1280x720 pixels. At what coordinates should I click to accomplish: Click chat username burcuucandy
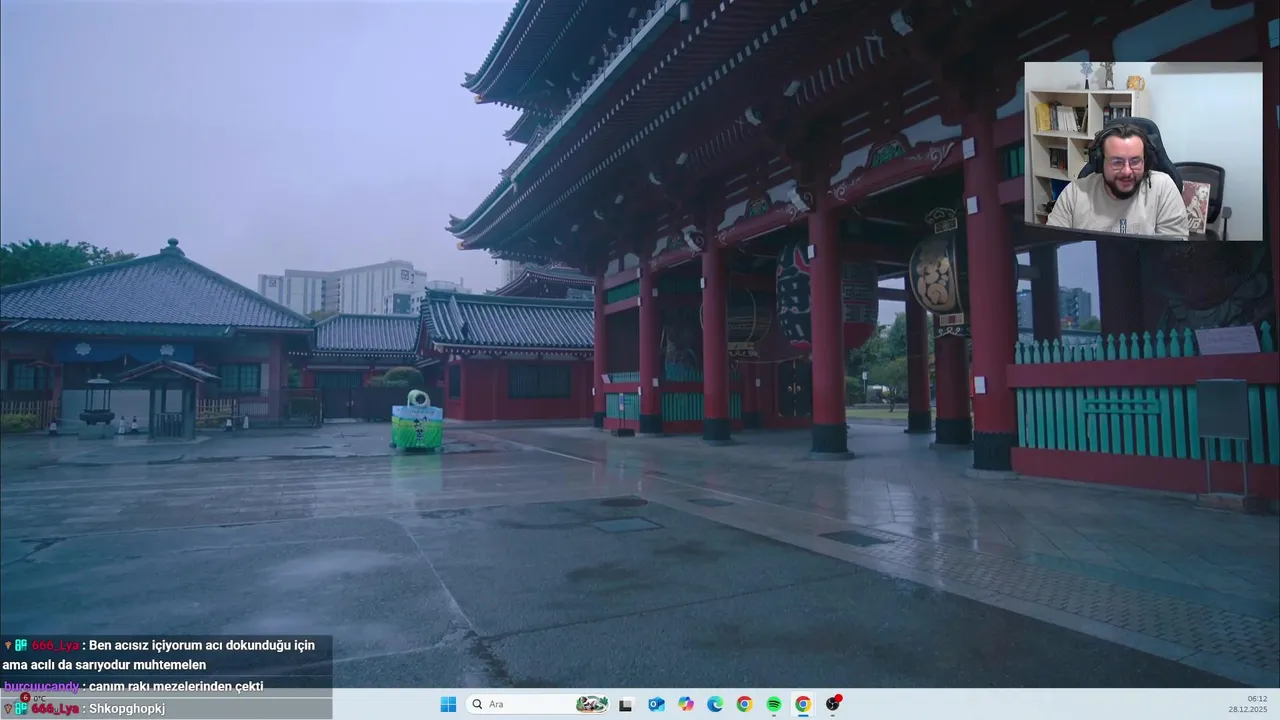click(40, 686)
